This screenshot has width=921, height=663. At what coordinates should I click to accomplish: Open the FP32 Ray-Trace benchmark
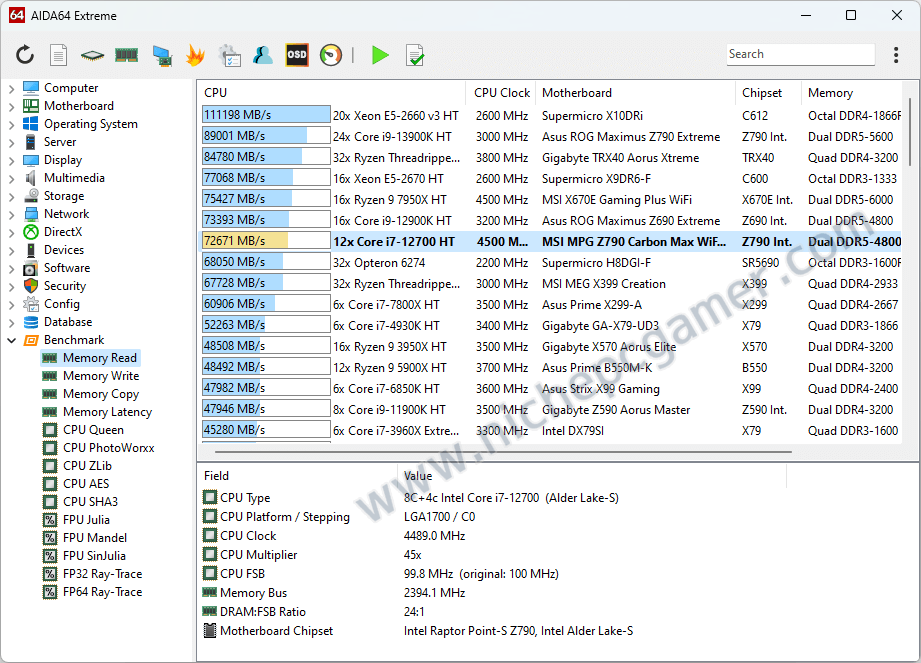click(x=102, y=574)
